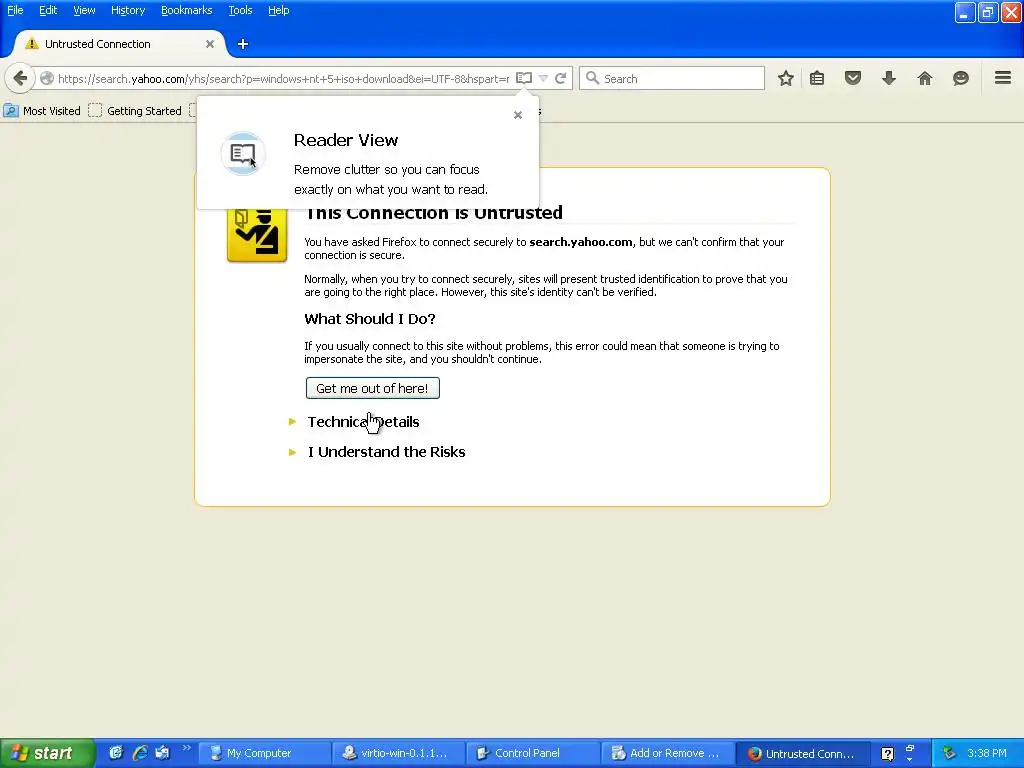The width and height of the screenshot is (1024, 768).
Task: Reload the current page
Action: click(x=561, y=78)
